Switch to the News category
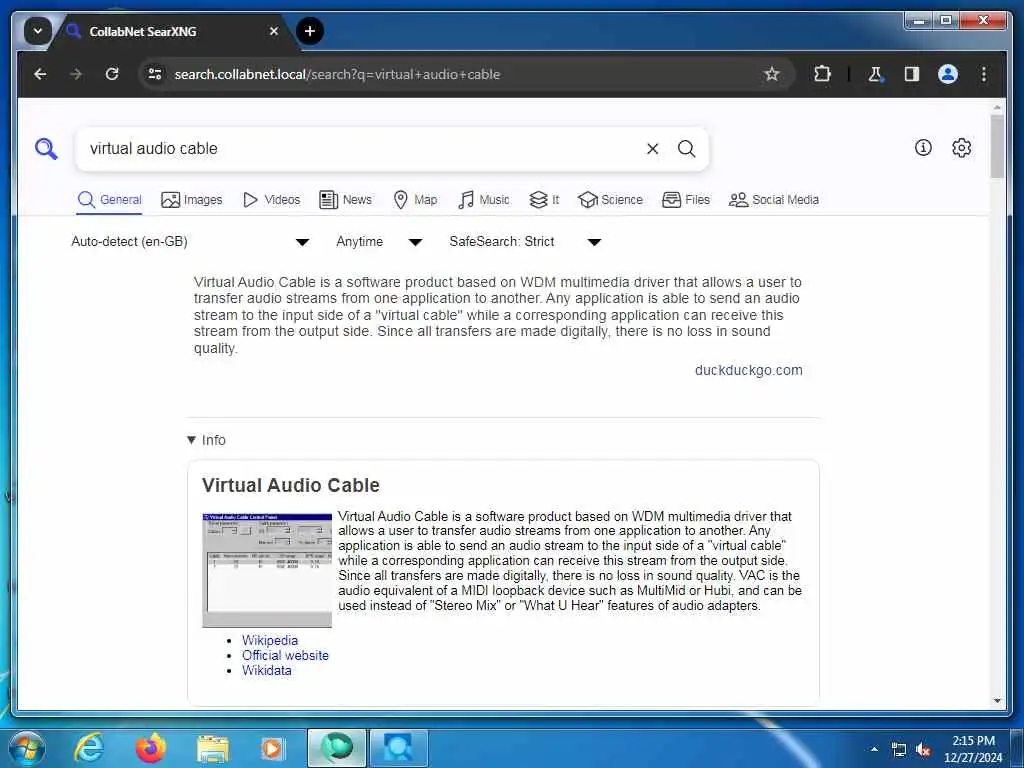This screenshot has height=768, width=1024. (345, 200)
